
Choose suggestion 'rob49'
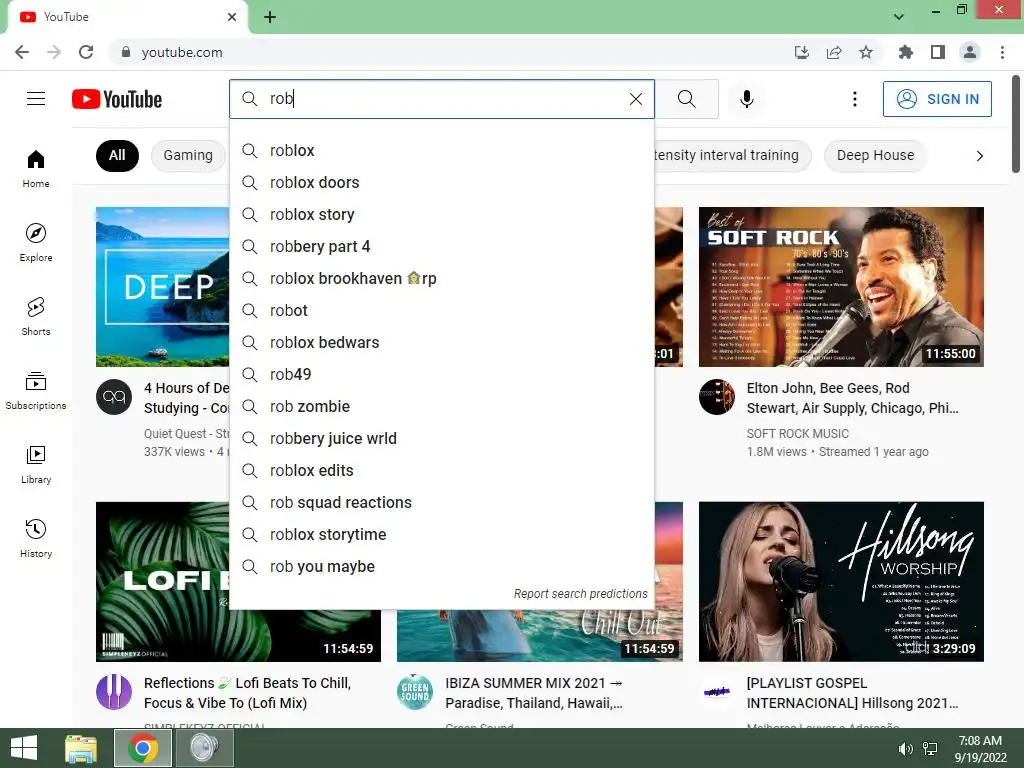pos(441,375)
